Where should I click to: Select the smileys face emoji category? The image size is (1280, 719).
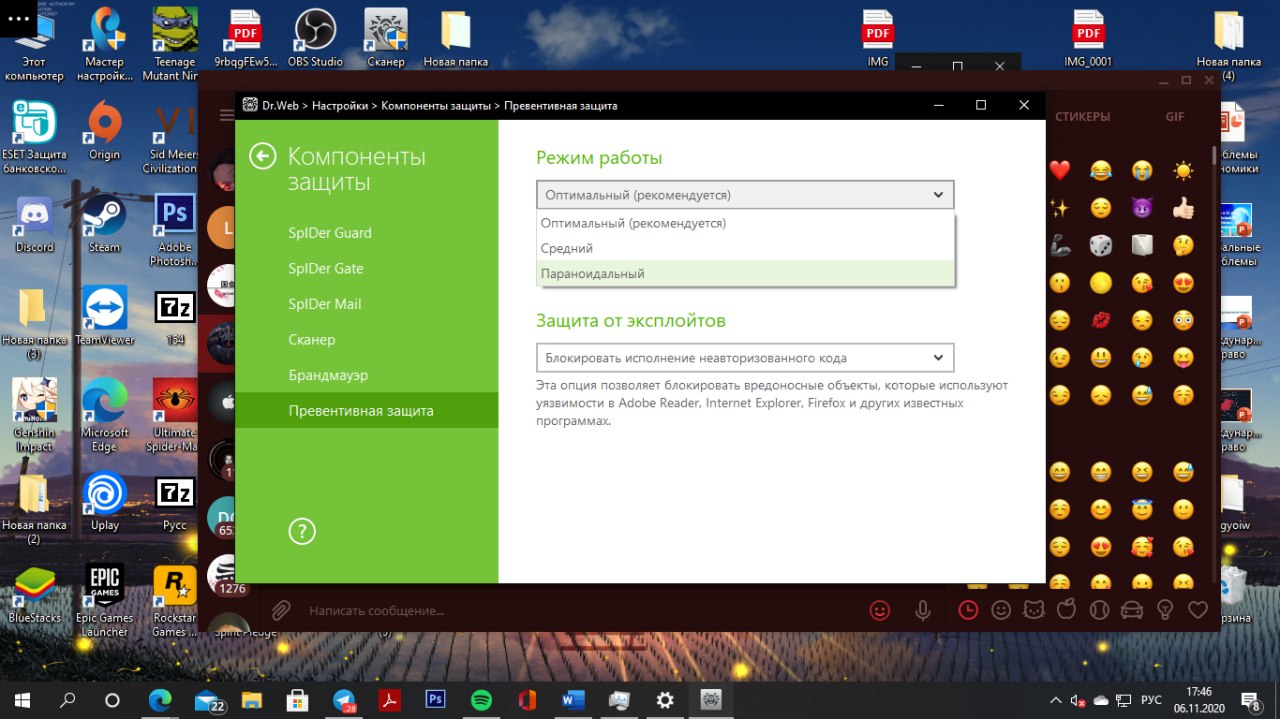(1000, 609)
